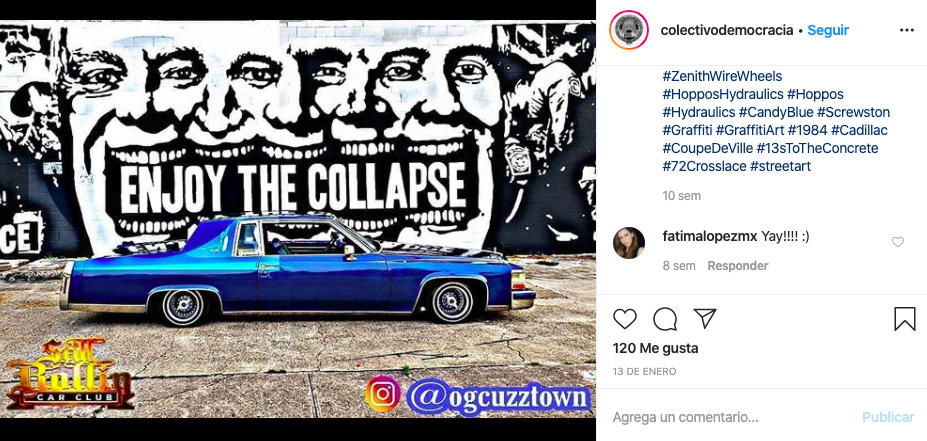Open fatimalopezmx's profile picture
Screen dimensions: 927x441
[629, 243]
